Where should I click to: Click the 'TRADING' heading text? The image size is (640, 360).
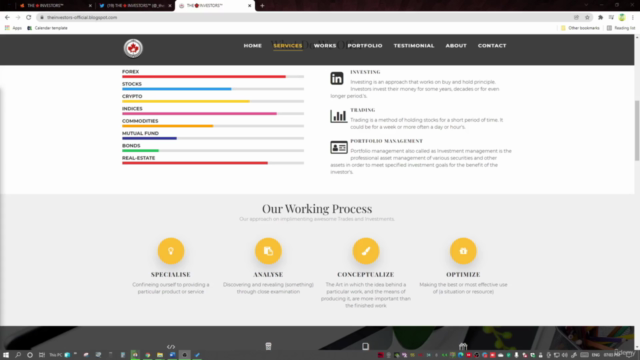[362, 110]
